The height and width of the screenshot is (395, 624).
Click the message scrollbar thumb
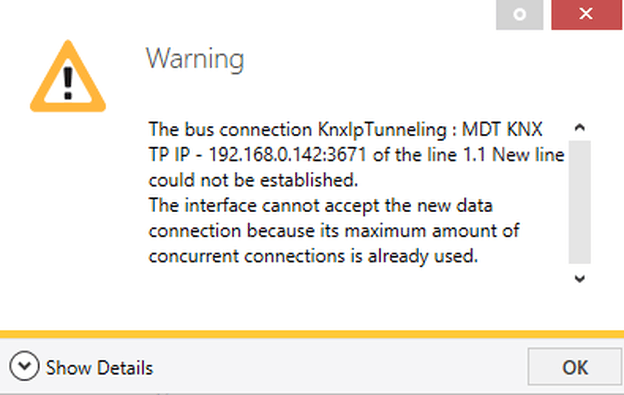pos(579,202)
